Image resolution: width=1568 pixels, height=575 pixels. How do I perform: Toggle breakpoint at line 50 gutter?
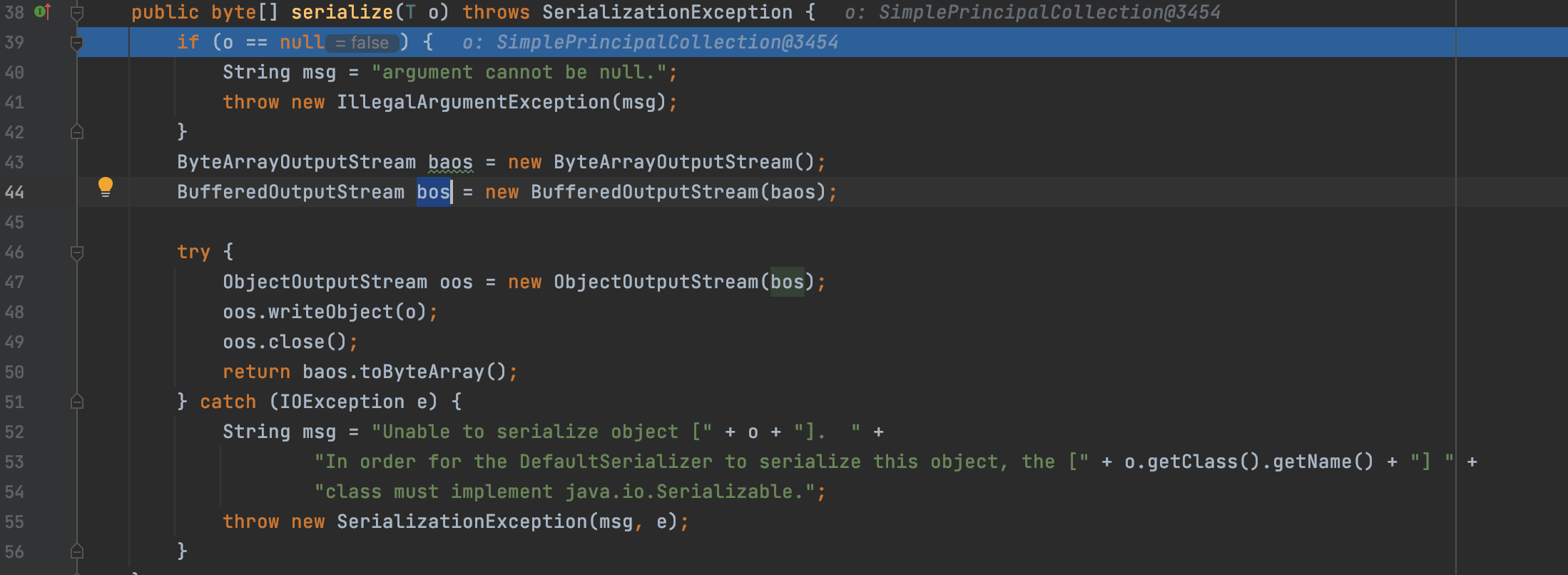(43, 372)
